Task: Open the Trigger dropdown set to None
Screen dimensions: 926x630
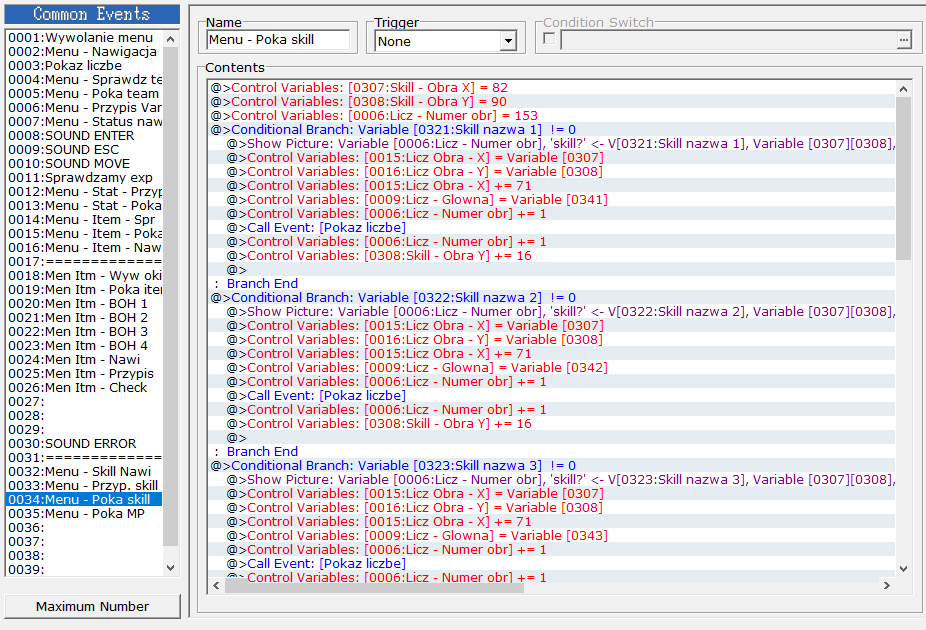Action: pos(446,41)
